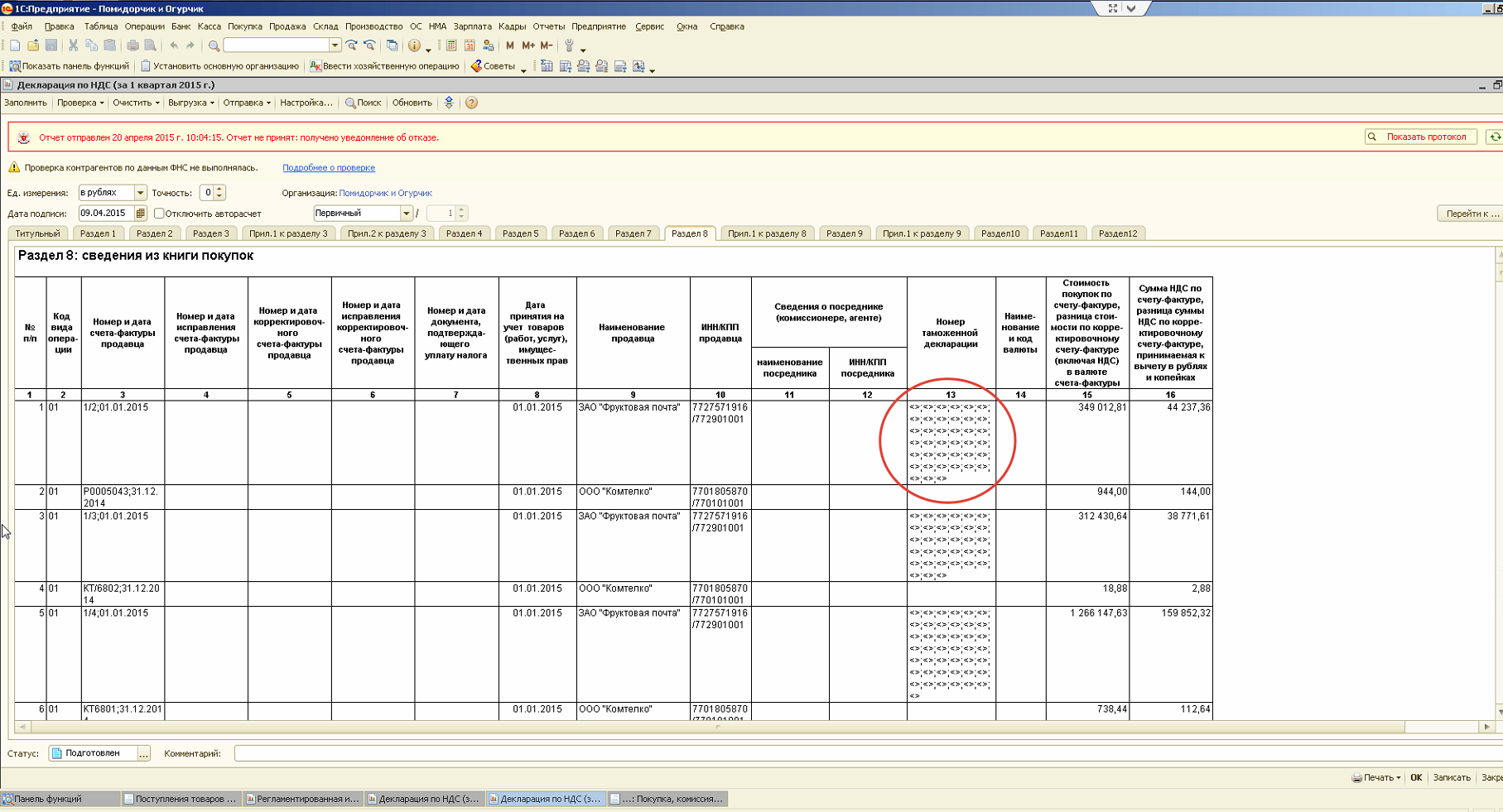This screenshot has width=1503, height=812.
Task: Click the help question mark icon
Action: [x=471, y=103]
